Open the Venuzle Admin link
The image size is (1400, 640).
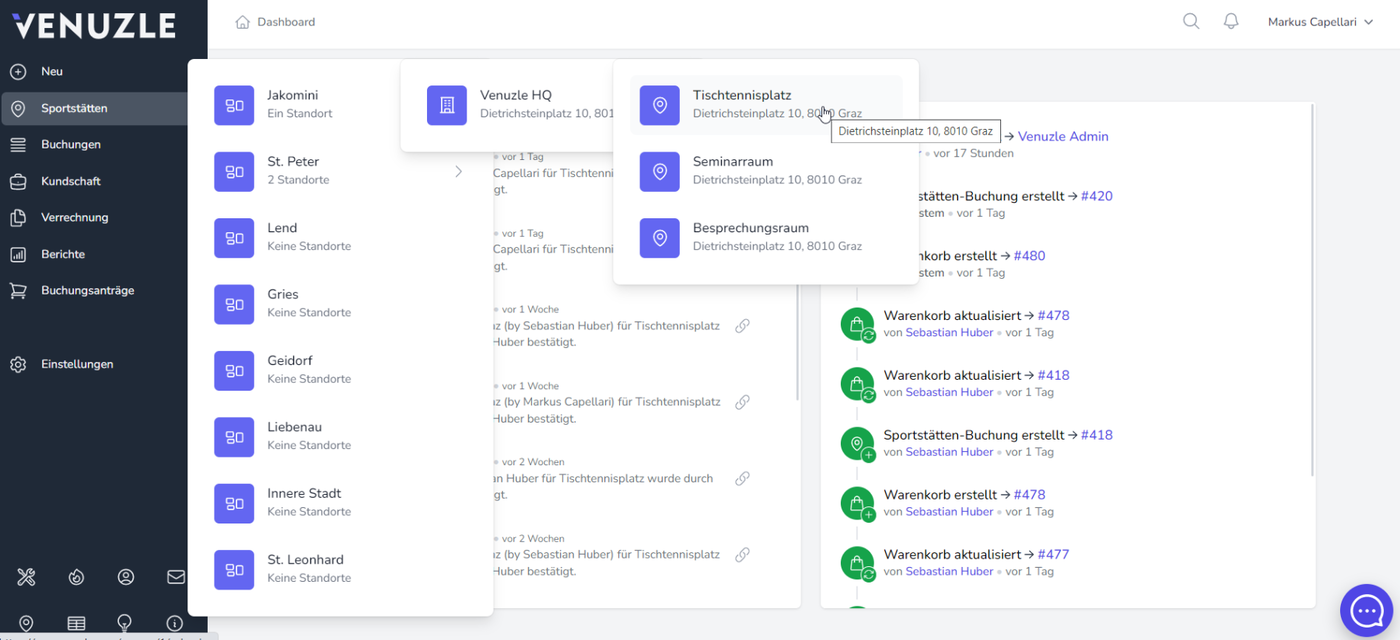[1063, 137]
